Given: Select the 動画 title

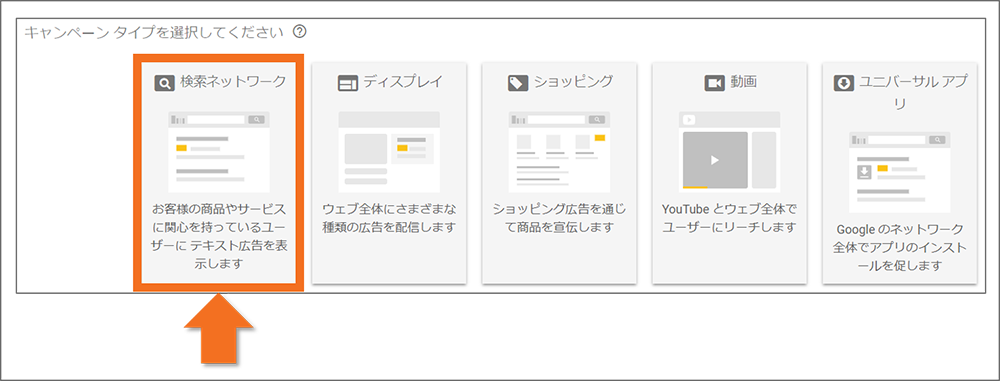Looking at the screenshot, I should coord(743,82).
